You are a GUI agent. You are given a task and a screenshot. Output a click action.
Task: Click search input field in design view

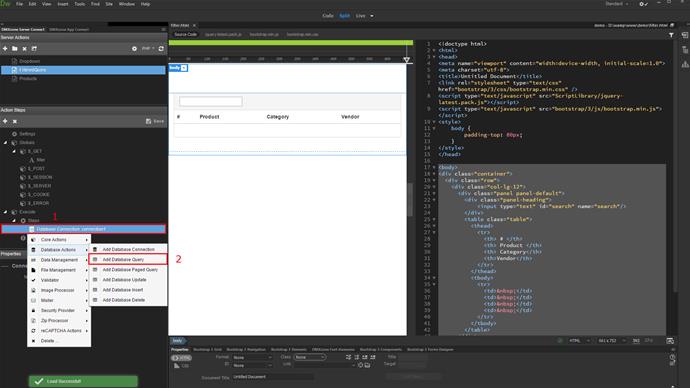tap(211, 102)
